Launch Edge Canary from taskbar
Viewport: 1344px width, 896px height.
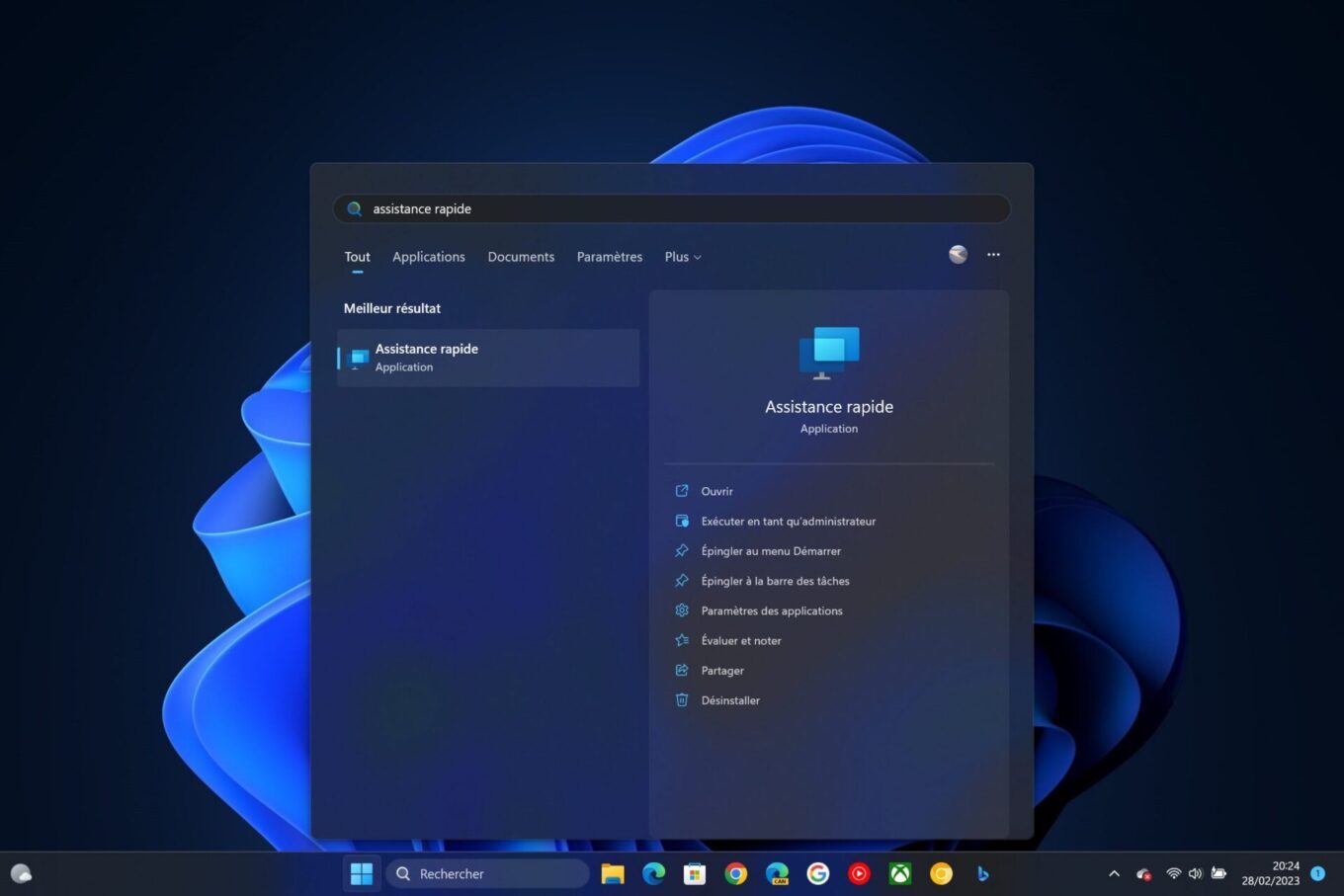(777, 874)
